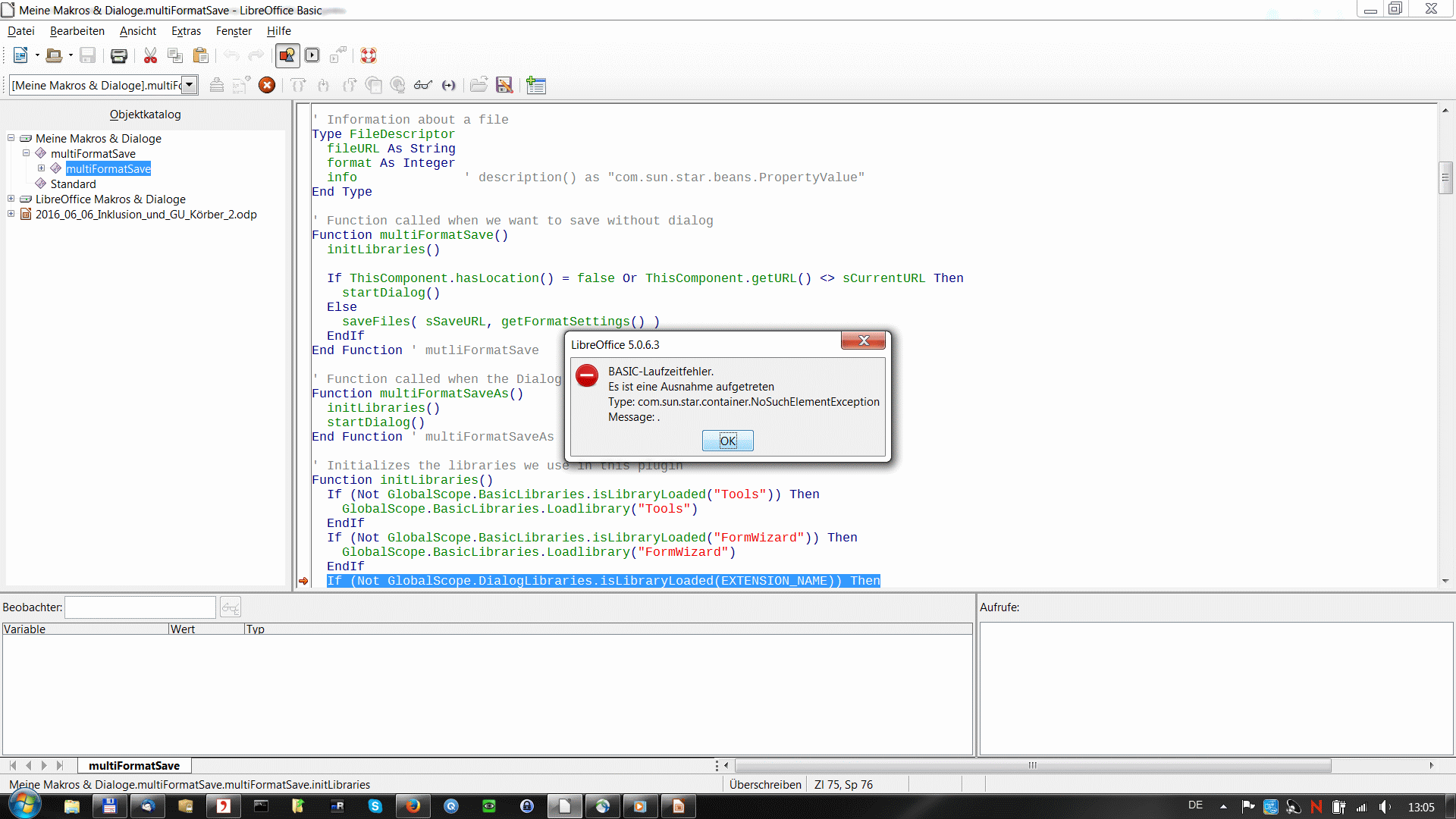Click the Variable column header
The image size is (1456, 819).
[x=85, y=629]
